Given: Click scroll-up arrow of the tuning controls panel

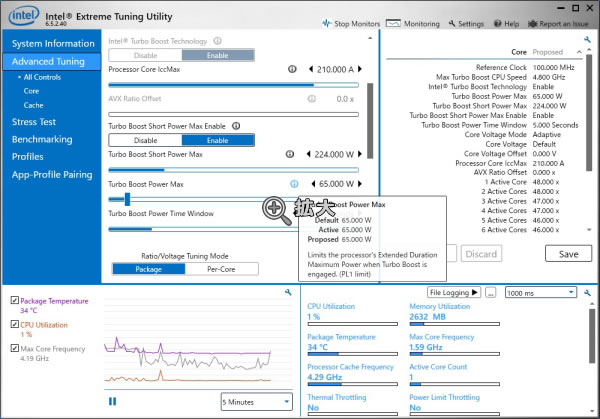Looking at the screenshot, I should (x=370, y=38).
